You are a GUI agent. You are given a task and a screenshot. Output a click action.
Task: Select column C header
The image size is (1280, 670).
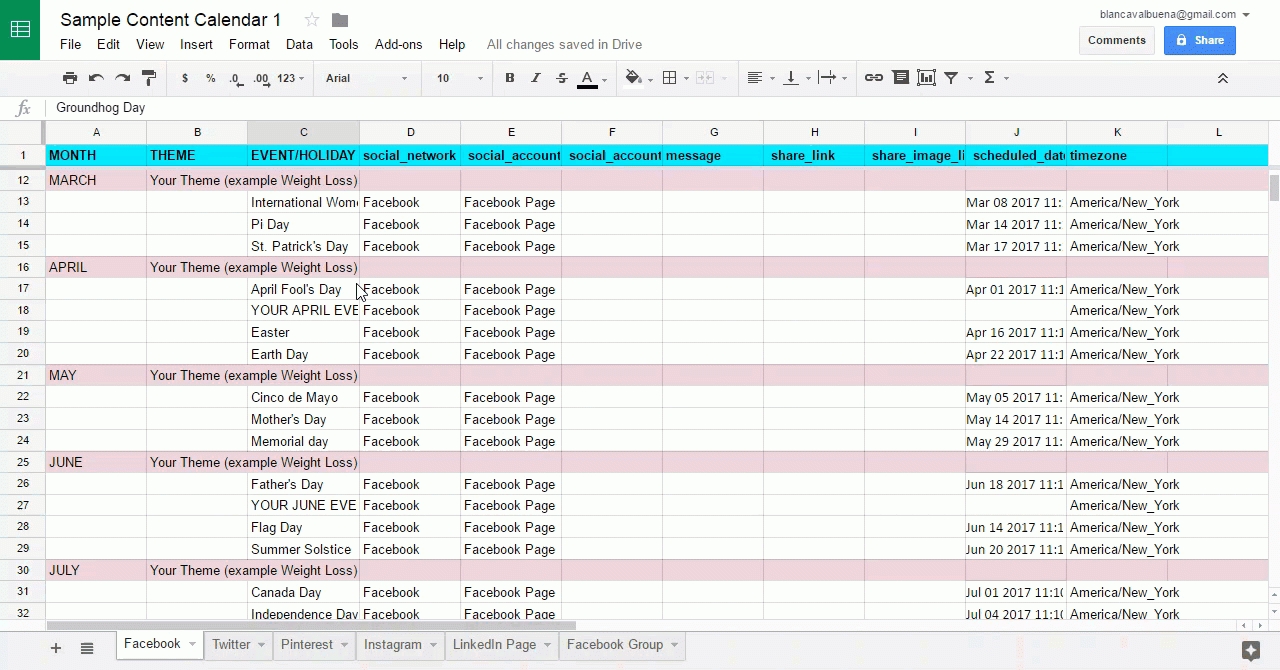pos(303,132)
